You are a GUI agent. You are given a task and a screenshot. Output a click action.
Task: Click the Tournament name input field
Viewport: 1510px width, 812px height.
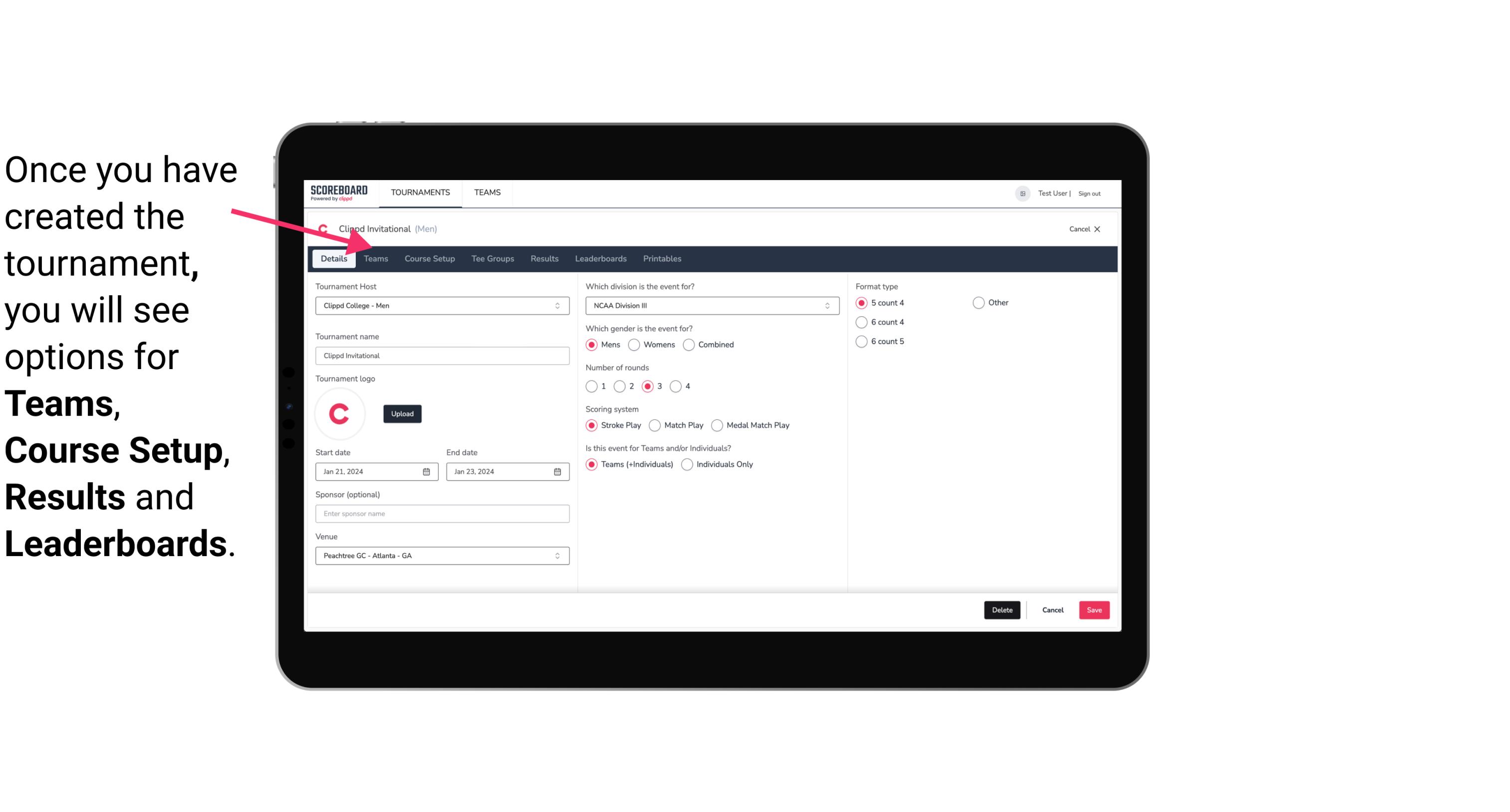441,355
